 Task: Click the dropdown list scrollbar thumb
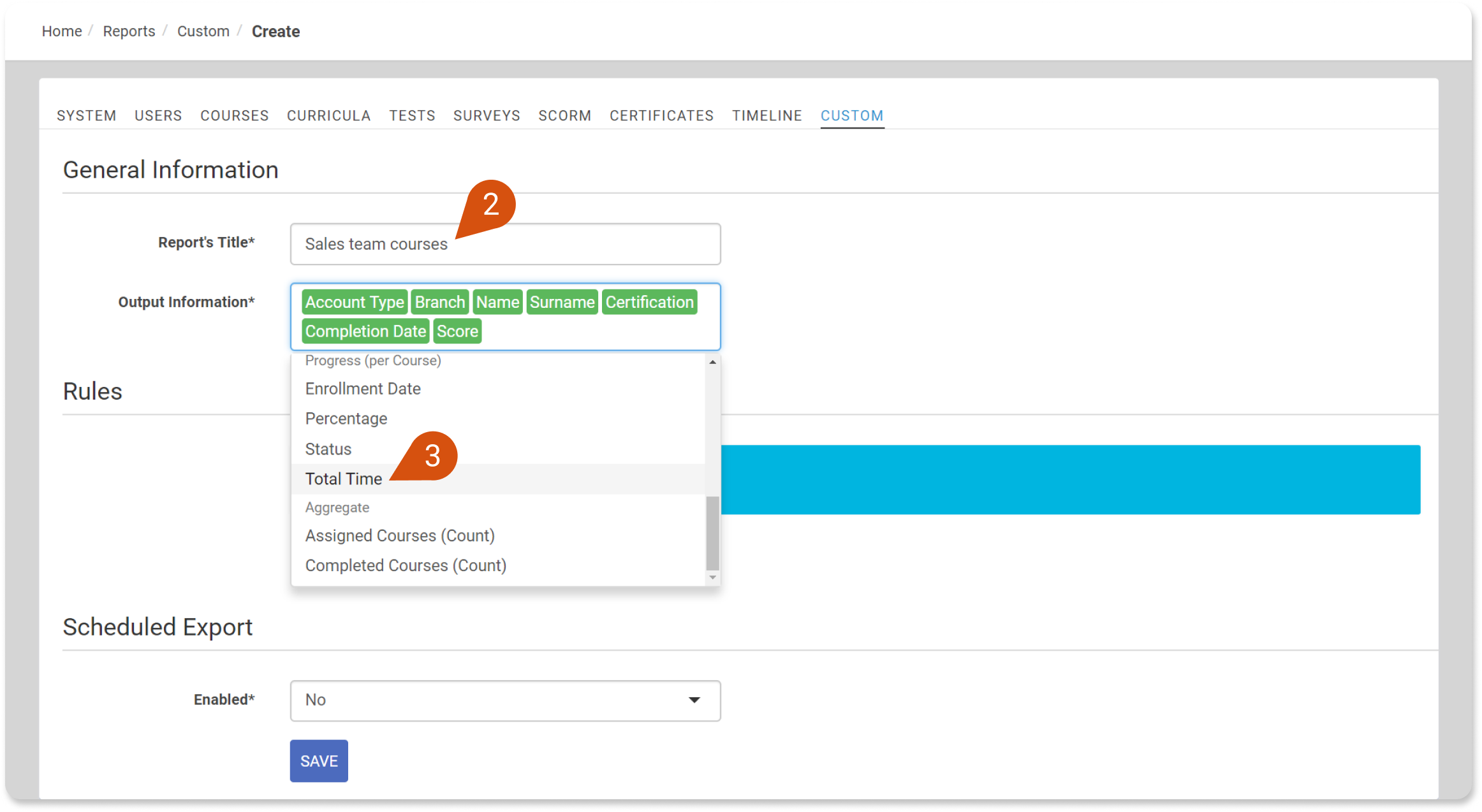(712, 533)
